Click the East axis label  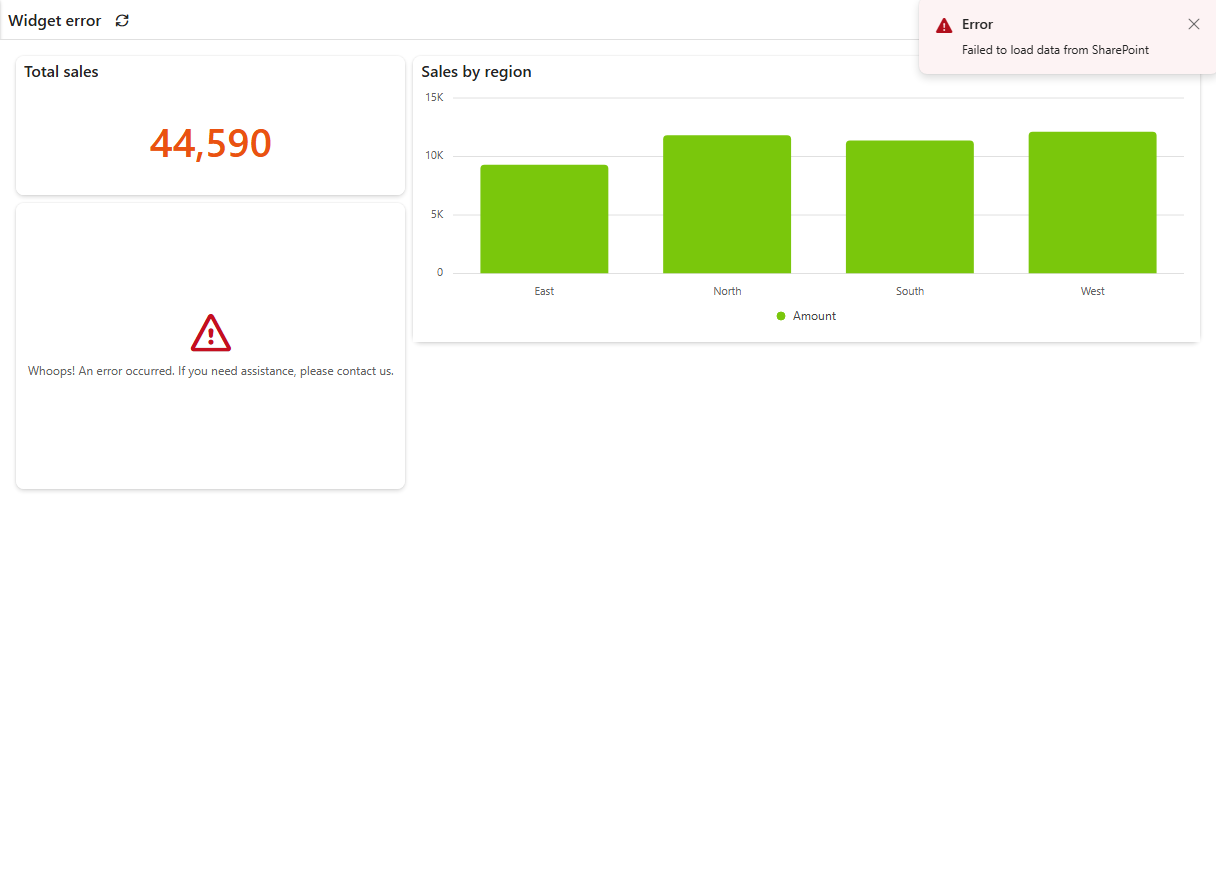(544, 291)
